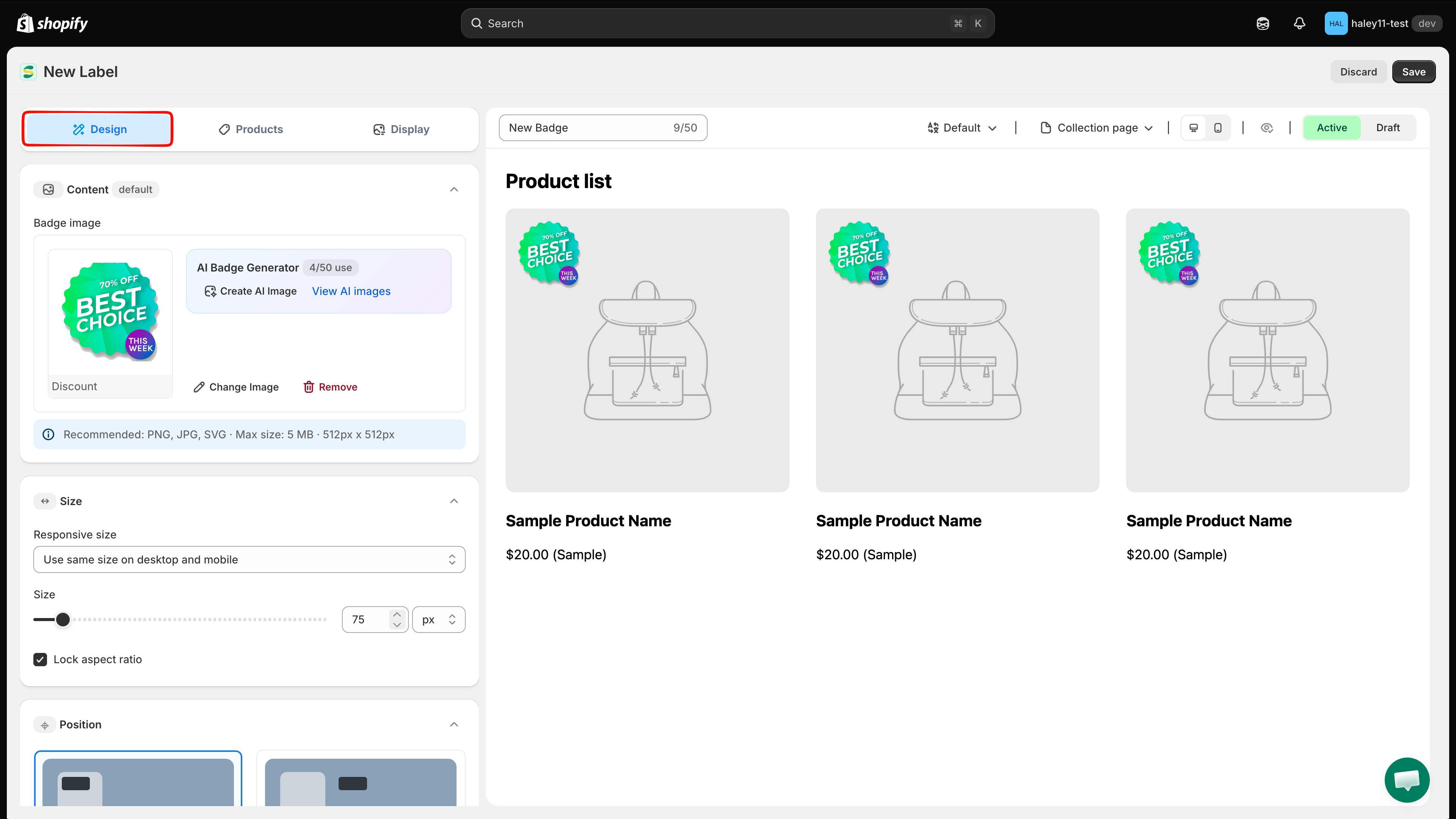This screenshot has height=819, width=1456.
Task: Open the Sidekick assistant icon
Action: click(1263, 23)
